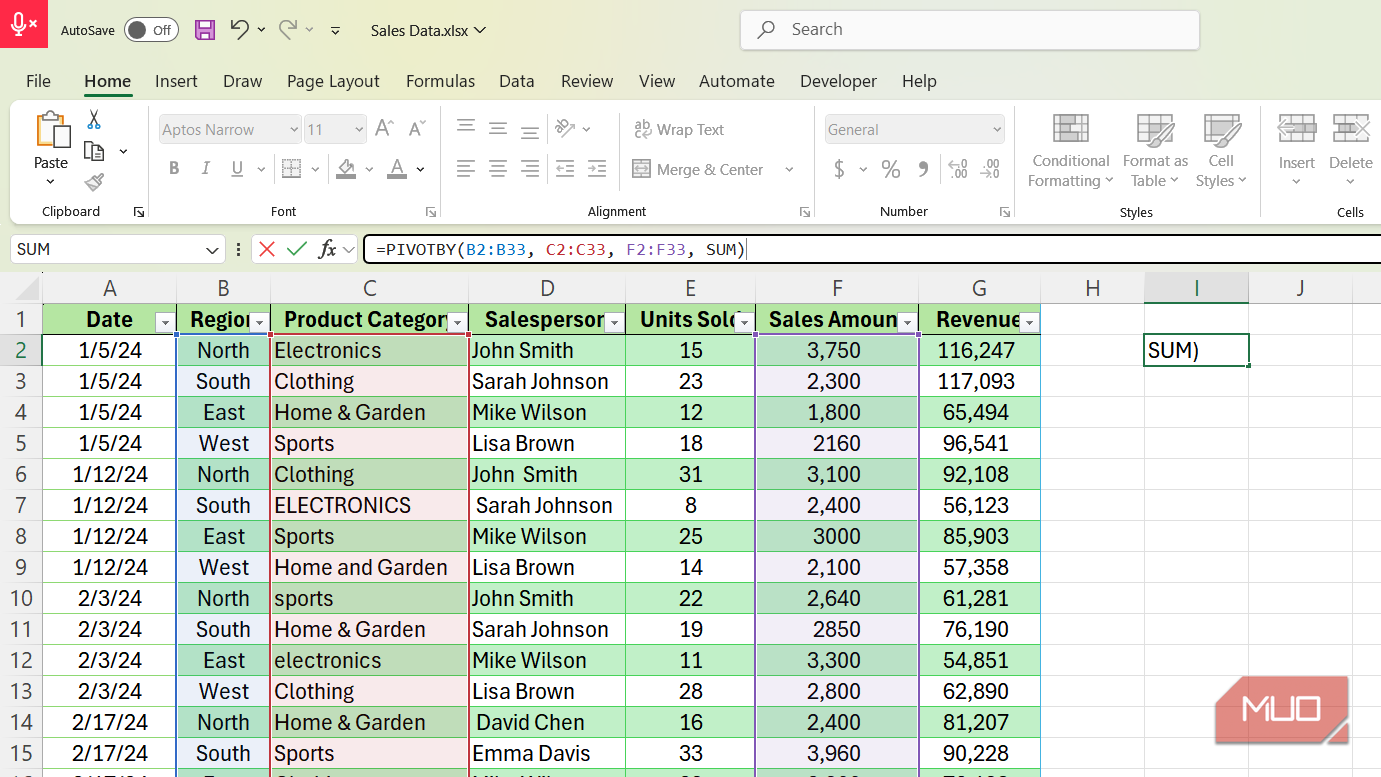1381x777 pixels.
Task: Select the Format Painter brush
Action: tap(94, 182)
